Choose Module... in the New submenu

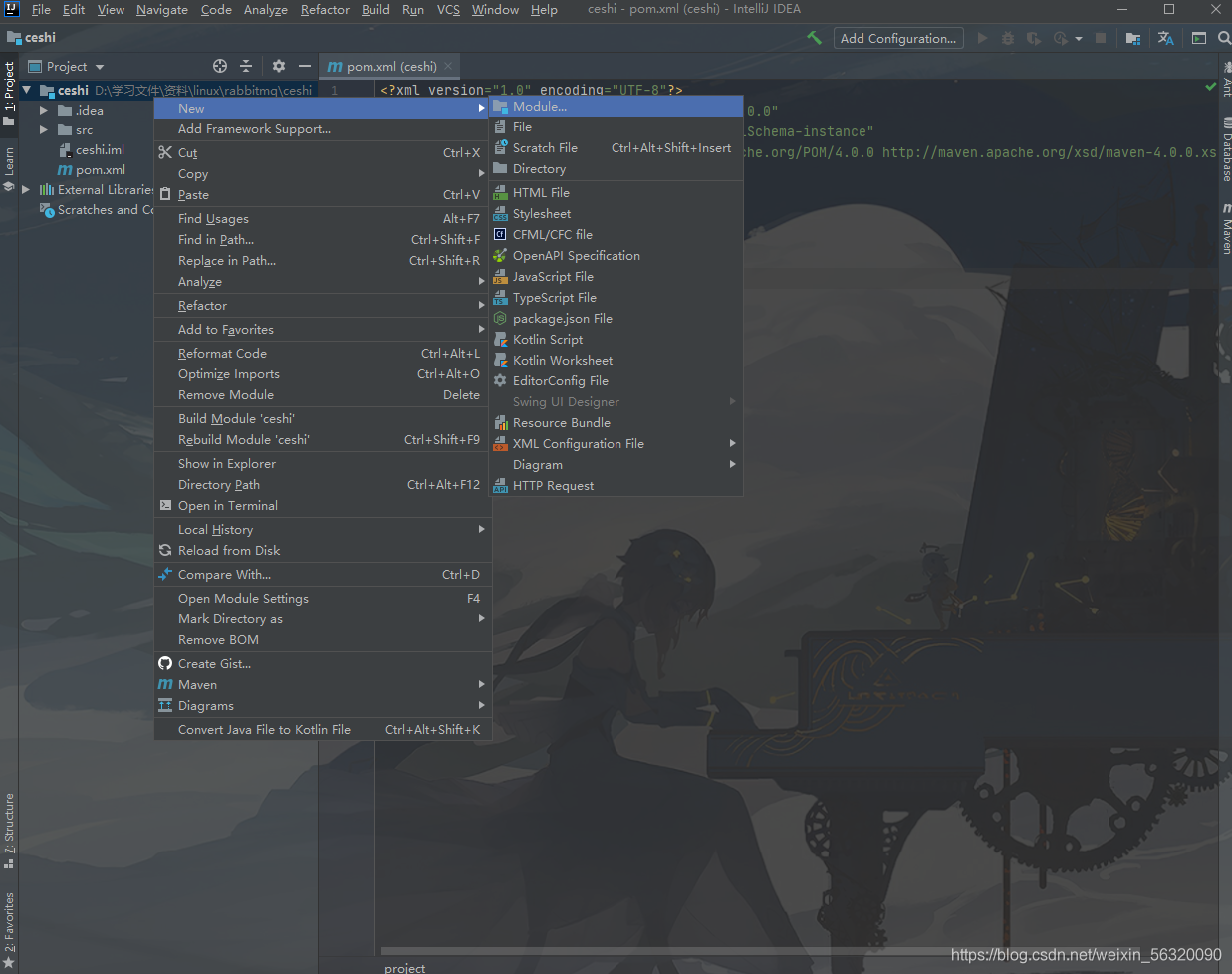click(617, 107)
